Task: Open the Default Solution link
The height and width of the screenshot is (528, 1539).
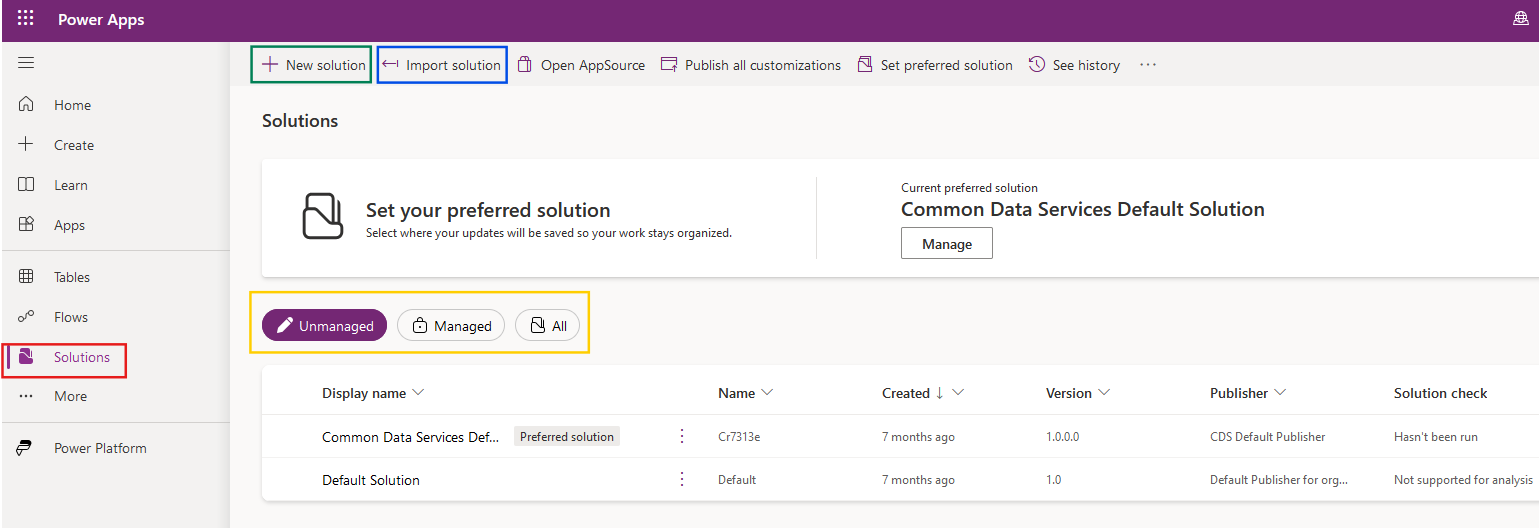Action: point(371,480)
